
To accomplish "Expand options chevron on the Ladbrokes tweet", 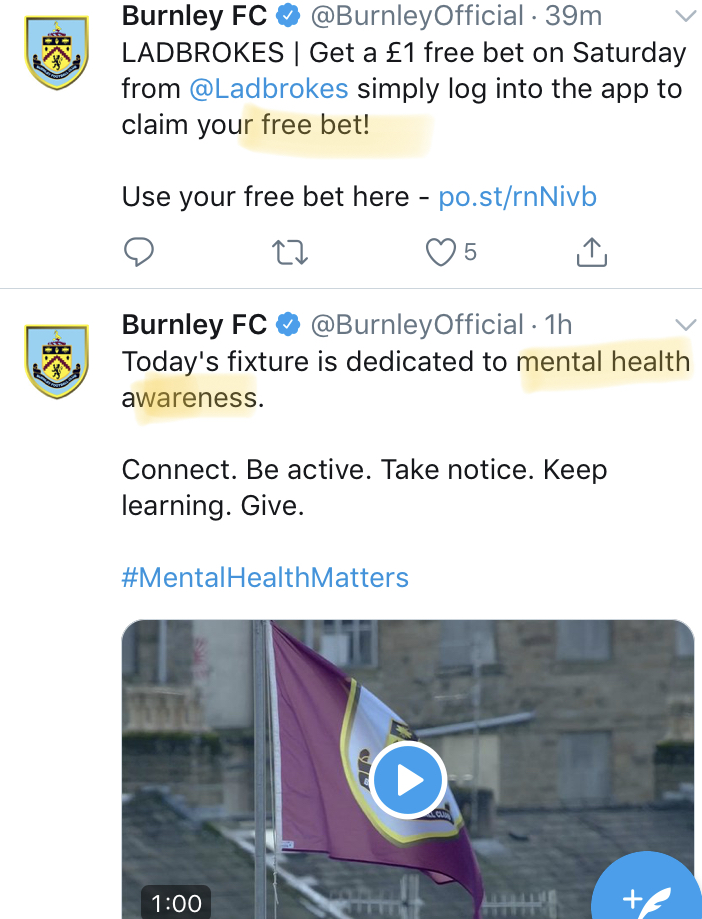I will tap(685, 16).
